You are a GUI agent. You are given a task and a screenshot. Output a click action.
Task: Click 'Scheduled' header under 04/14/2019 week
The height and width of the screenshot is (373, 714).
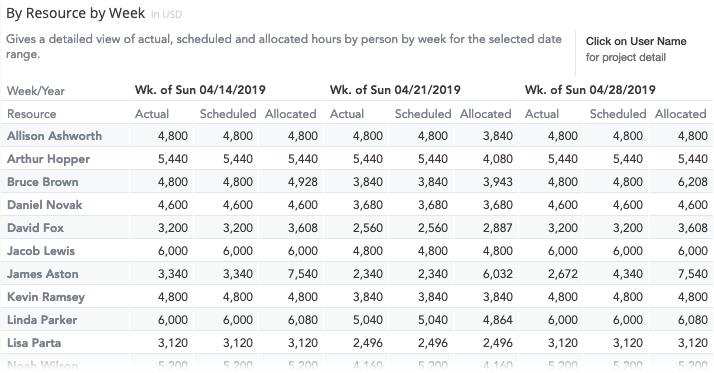click(x=228, y=114)
